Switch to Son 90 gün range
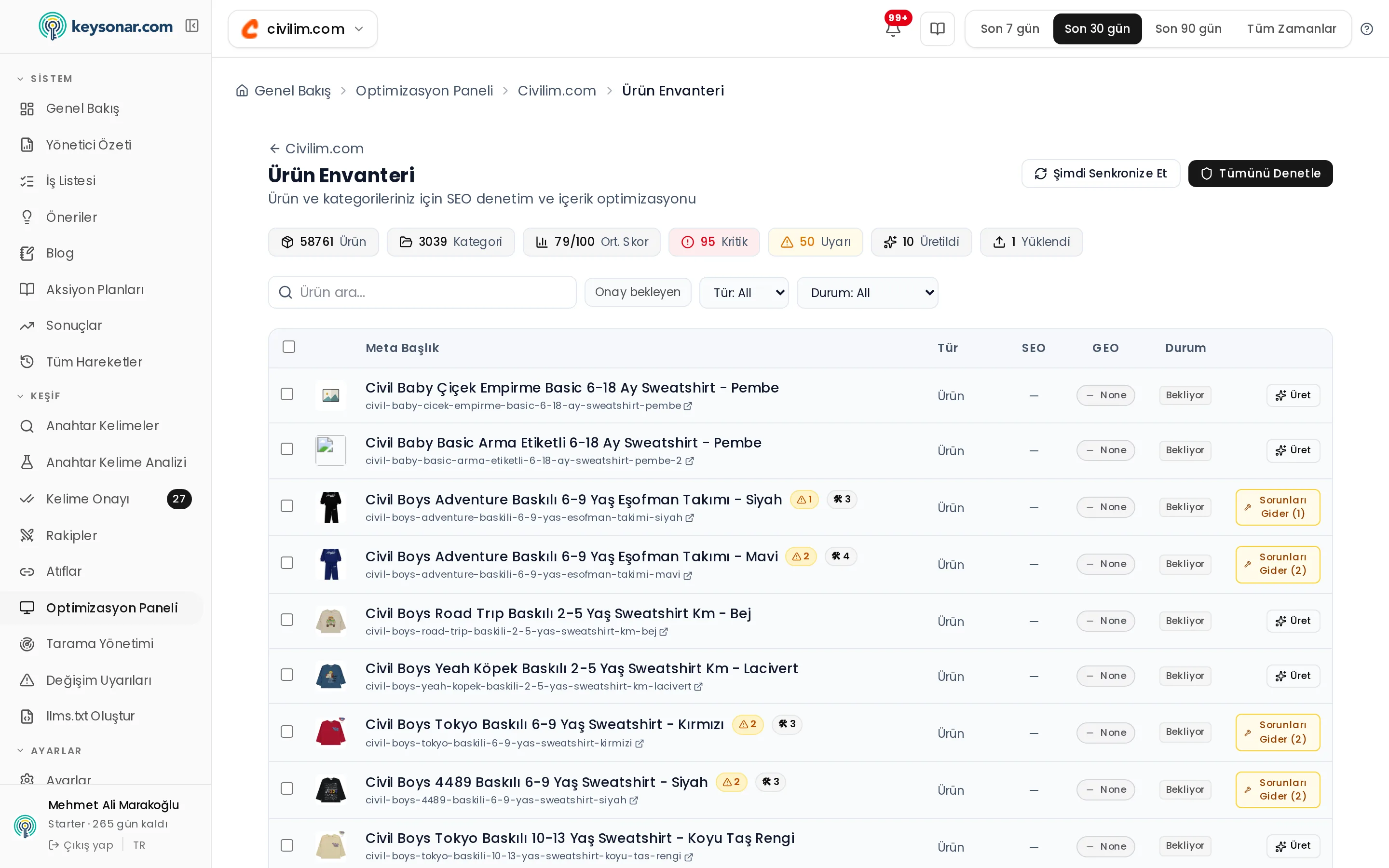 pyautogui.click(x=1188, y=29)
